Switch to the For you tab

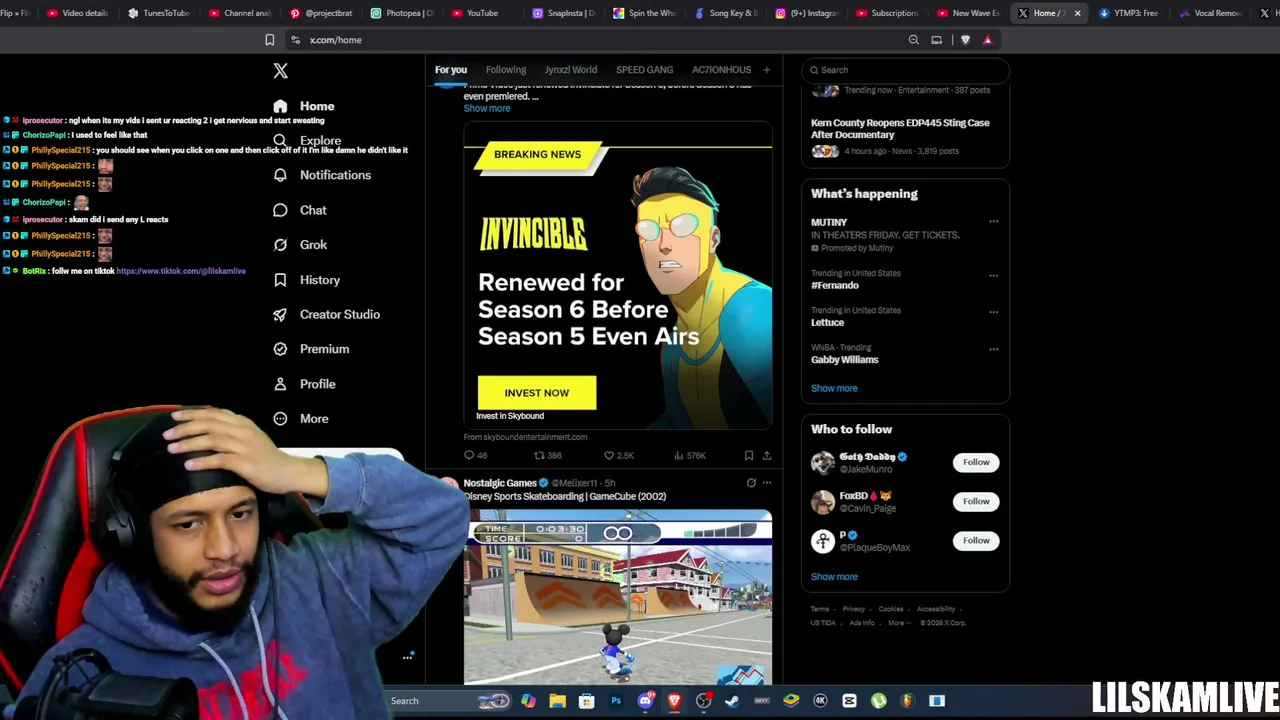point(451,70)
